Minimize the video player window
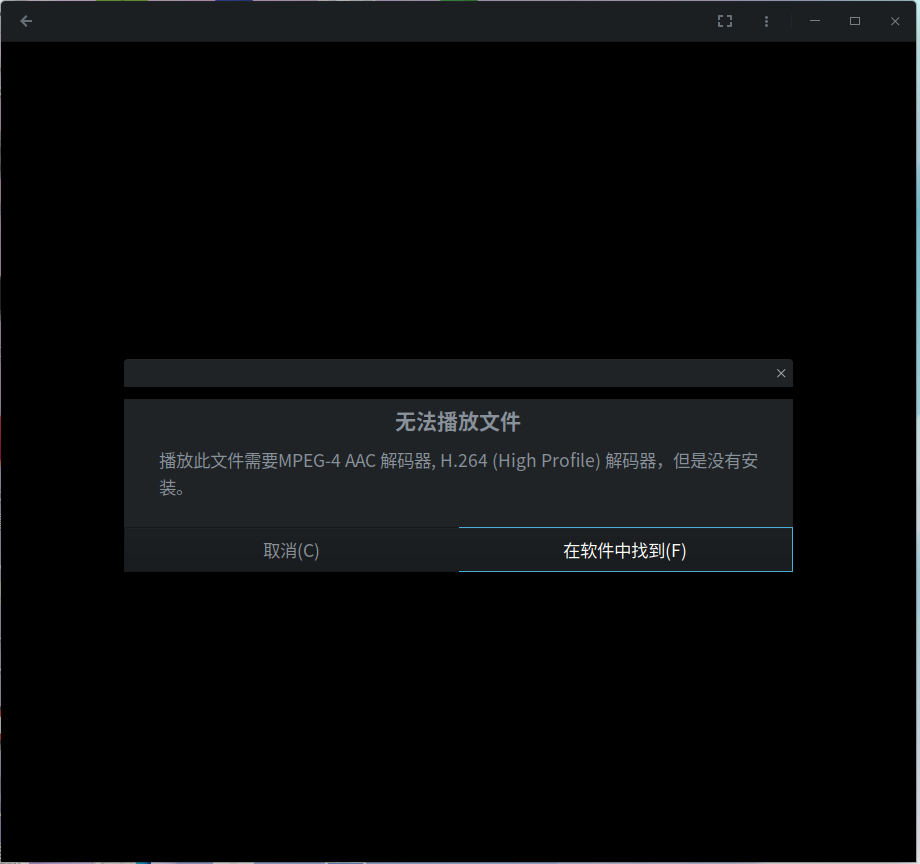Viewport: 920px width, 864px height. point(815,21)
